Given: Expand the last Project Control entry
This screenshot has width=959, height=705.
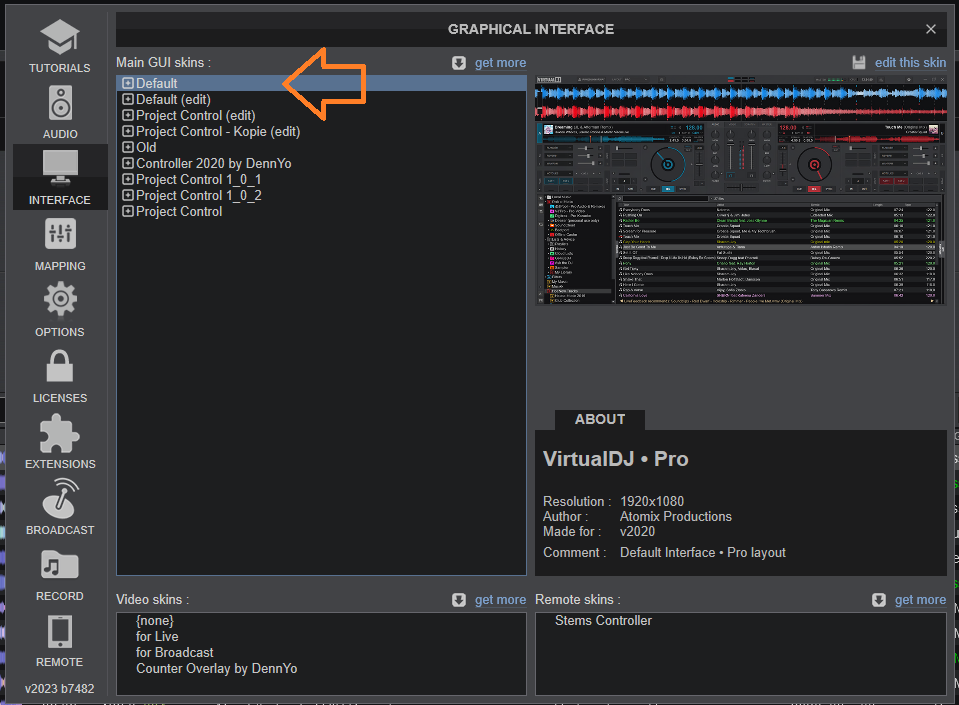Looking at the screenshot, I should click(x=128, y=211).
